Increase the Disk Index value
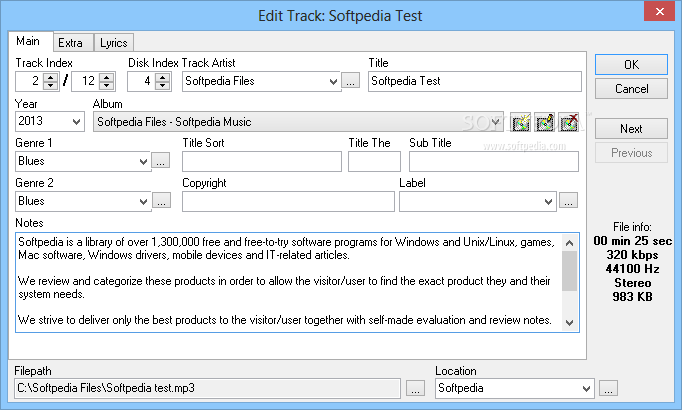This screenshot has height=410, width=682. 162,77
